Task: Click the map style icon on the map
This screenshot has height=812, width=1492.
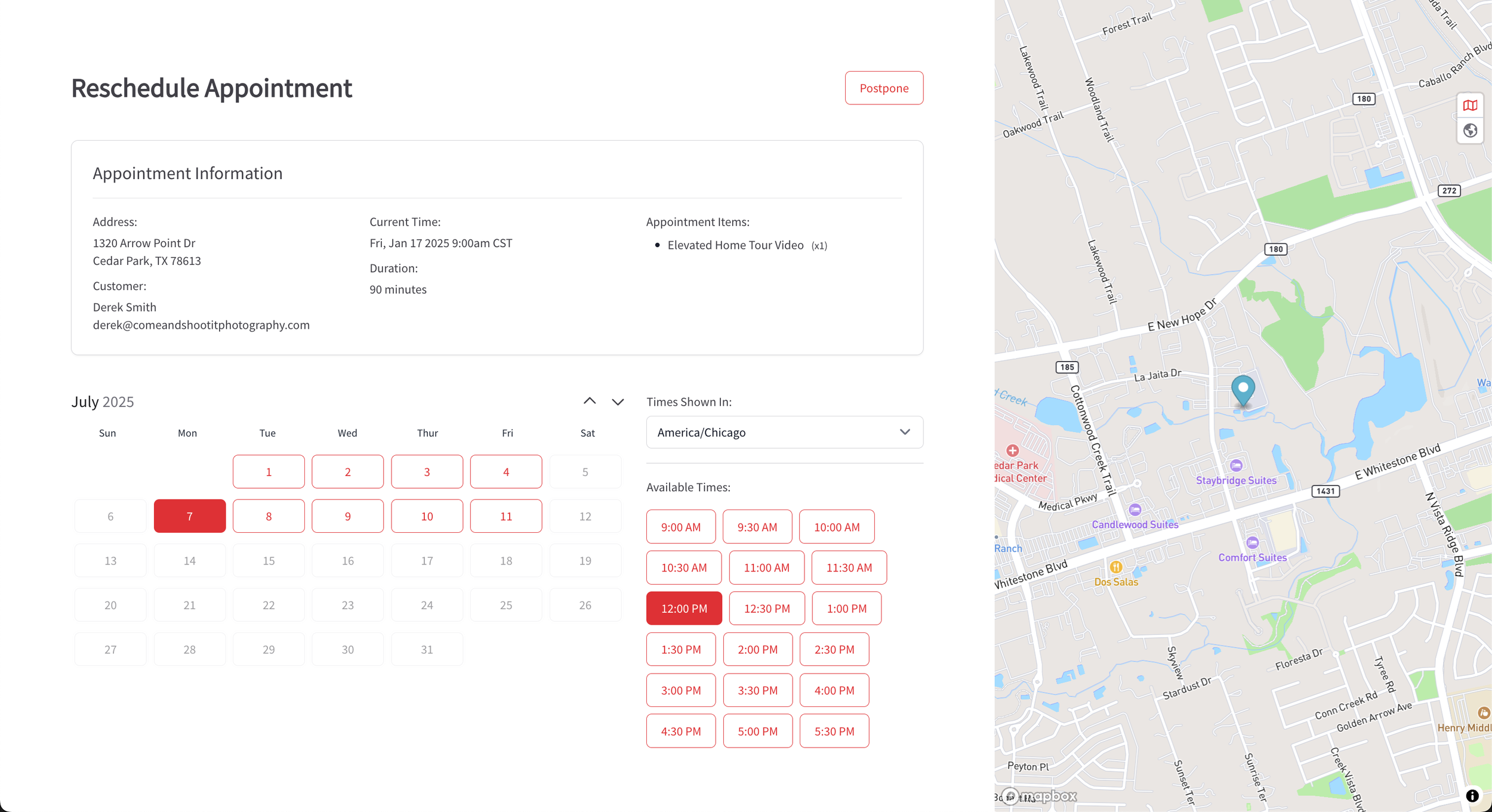Action: point(1470,106)
